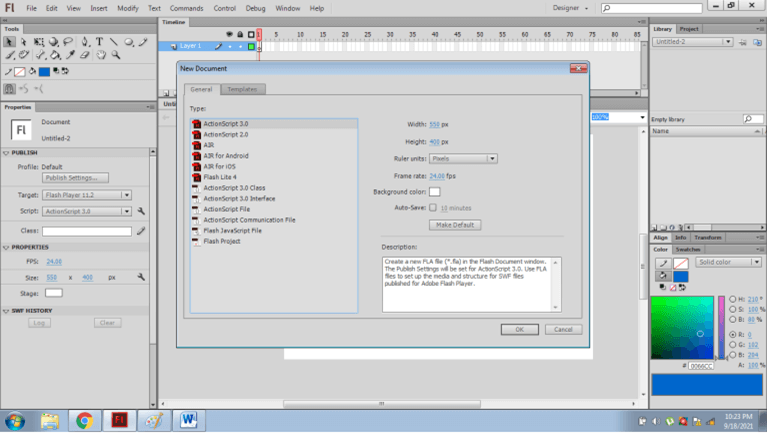Click pencil icon beside Class field
Image resolution: width=767 pixels, height=433 pixels.
pyautogui.click(x=141, y=231)
